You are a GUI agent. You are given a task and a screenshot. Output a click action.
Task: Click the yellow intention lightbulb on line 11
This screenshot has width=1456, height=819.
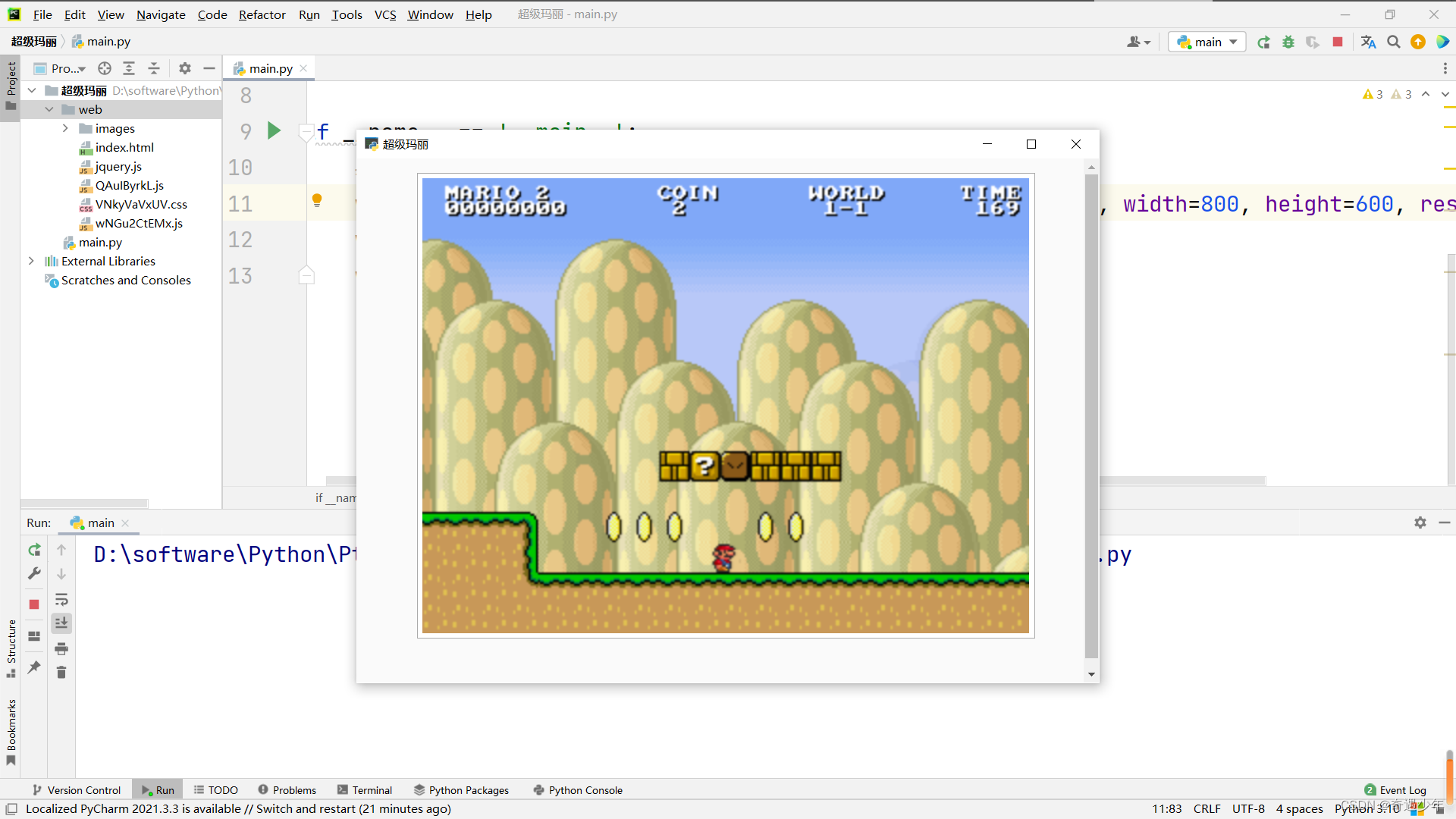[317, 200]
